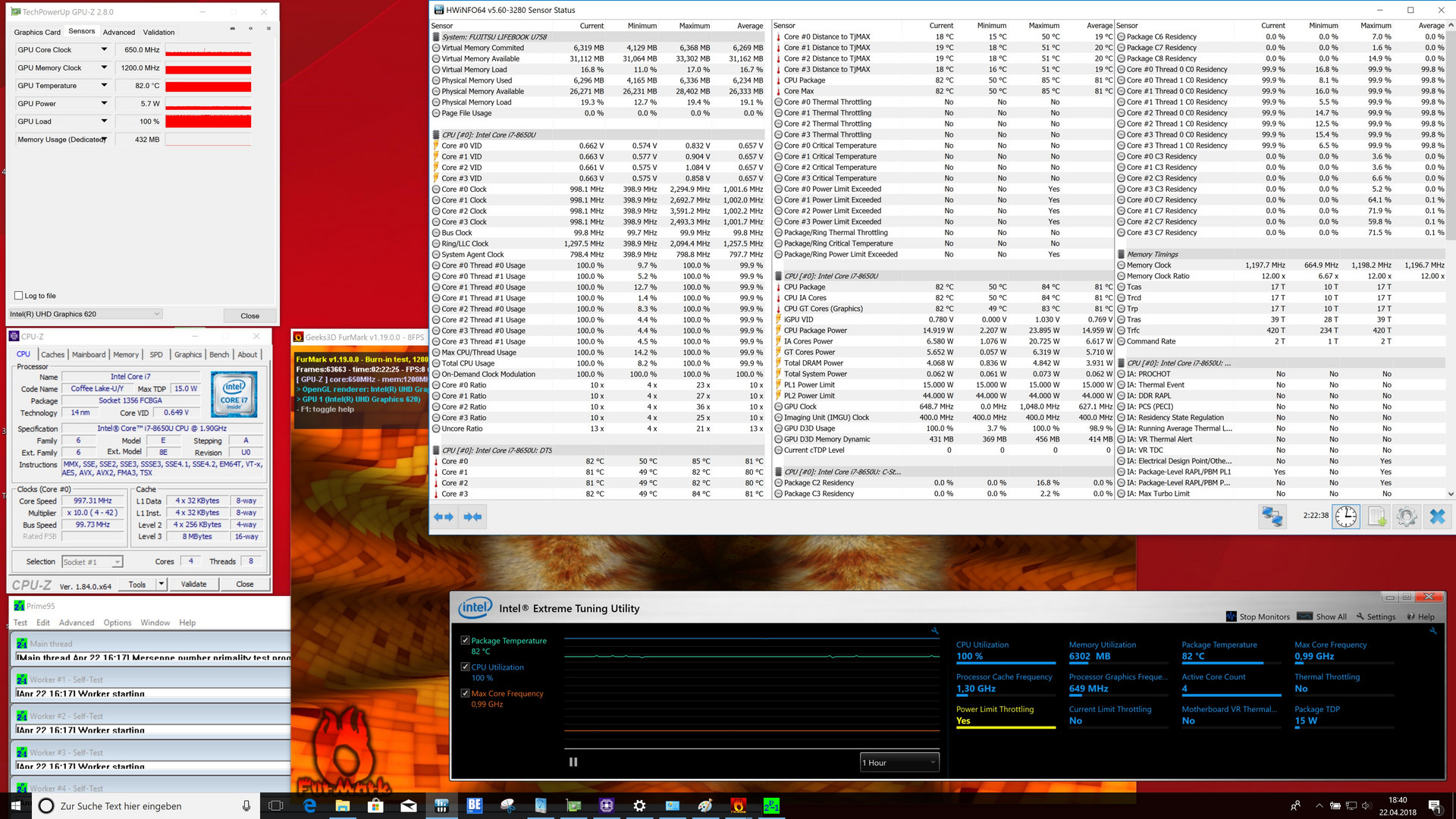
Task: Open GPU-Z taskbar icon
Action: [573, 805]
